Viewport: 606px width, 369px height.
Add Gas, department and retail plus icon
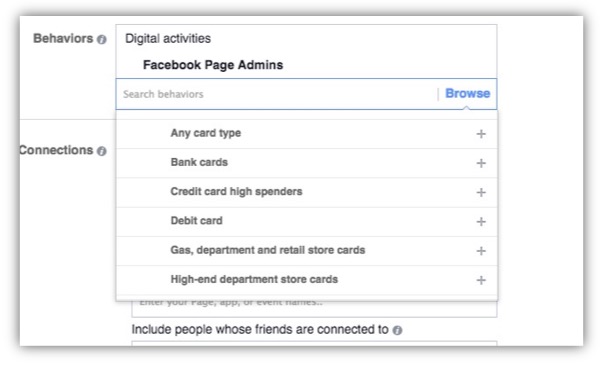tap(481, 251)
